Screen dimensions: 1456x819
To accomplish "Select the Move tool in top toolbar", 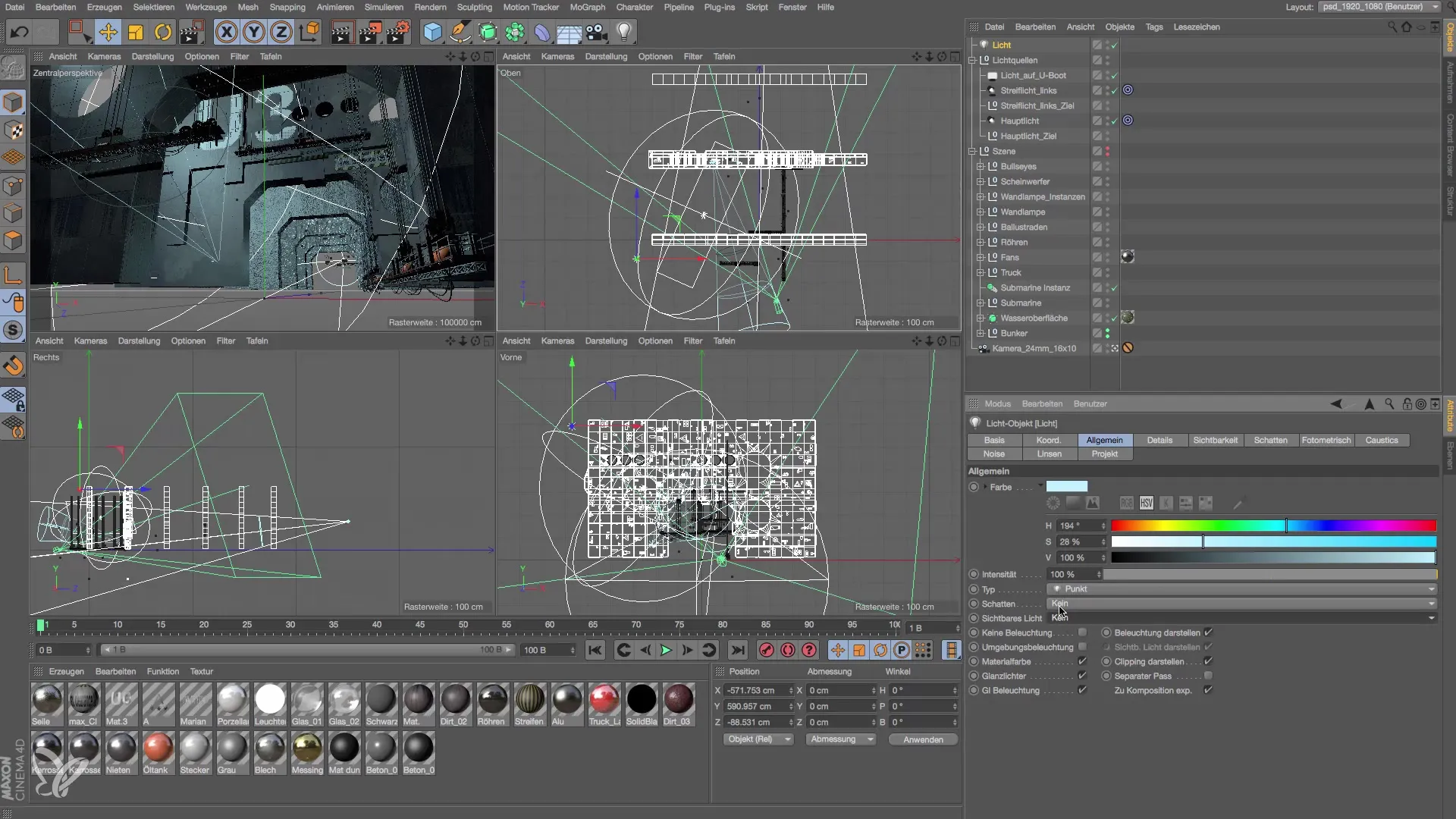I will 108,32.
